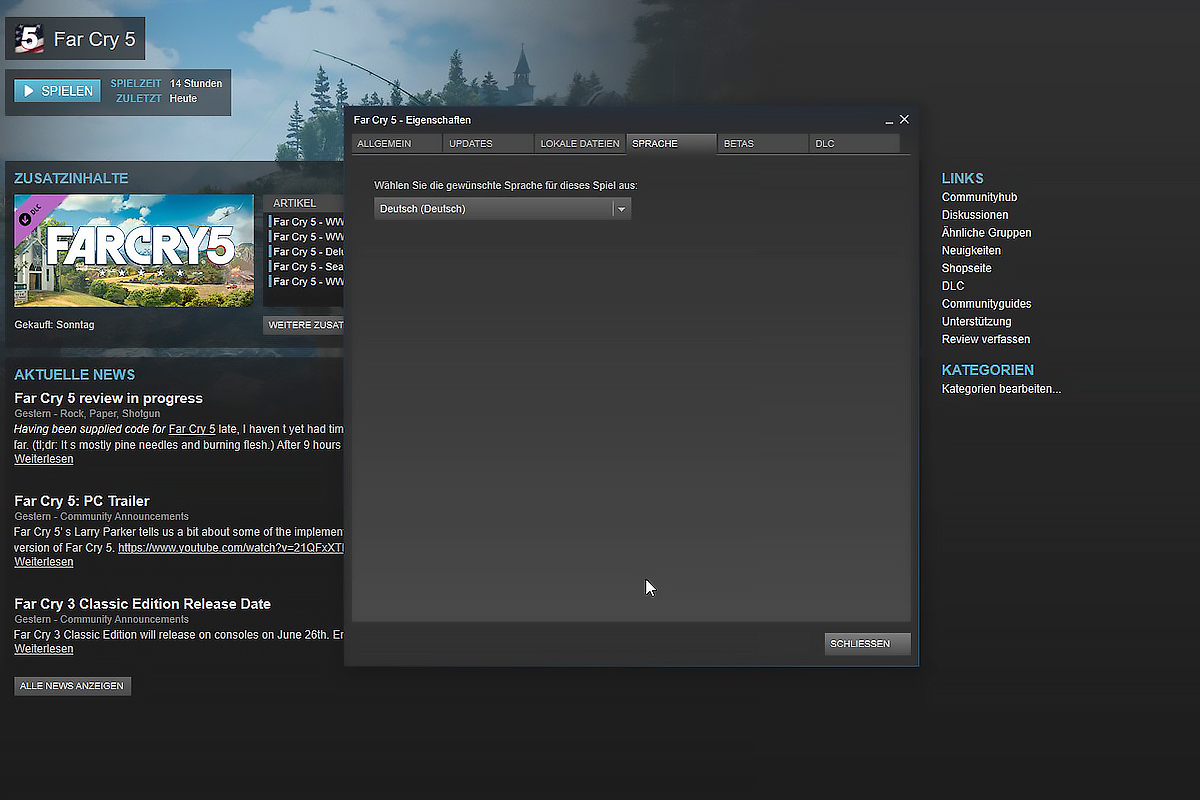Click the ARTIKEL column header

[x=304, y=203]
